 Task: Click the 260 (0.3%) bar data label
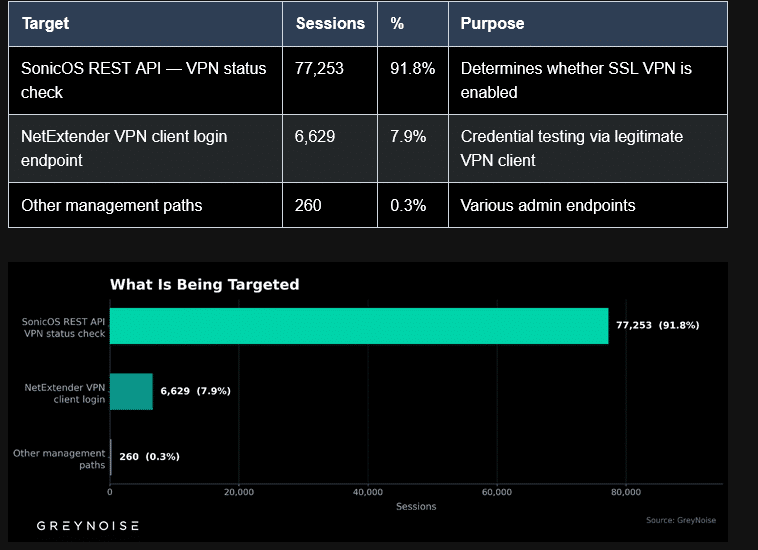pos(149,457)
